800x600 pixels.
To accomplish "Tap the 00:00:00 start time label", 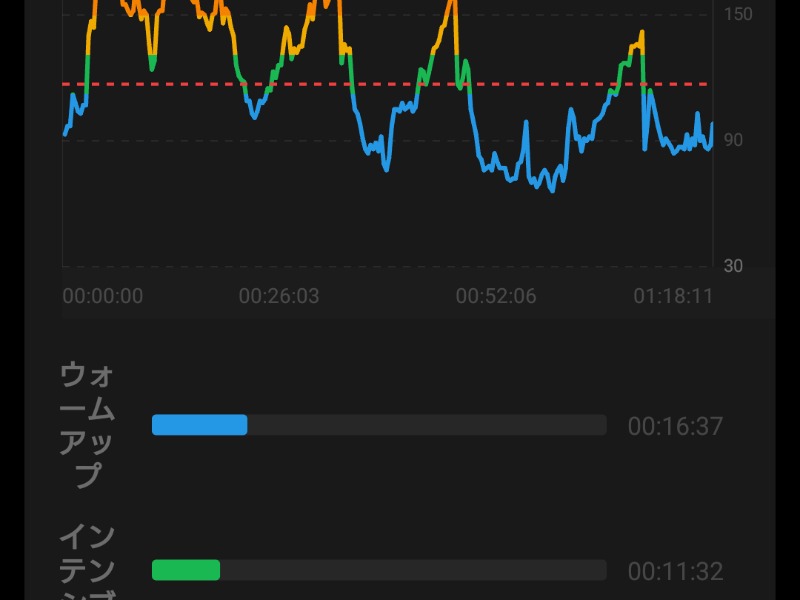I will (x=102, y=296).
